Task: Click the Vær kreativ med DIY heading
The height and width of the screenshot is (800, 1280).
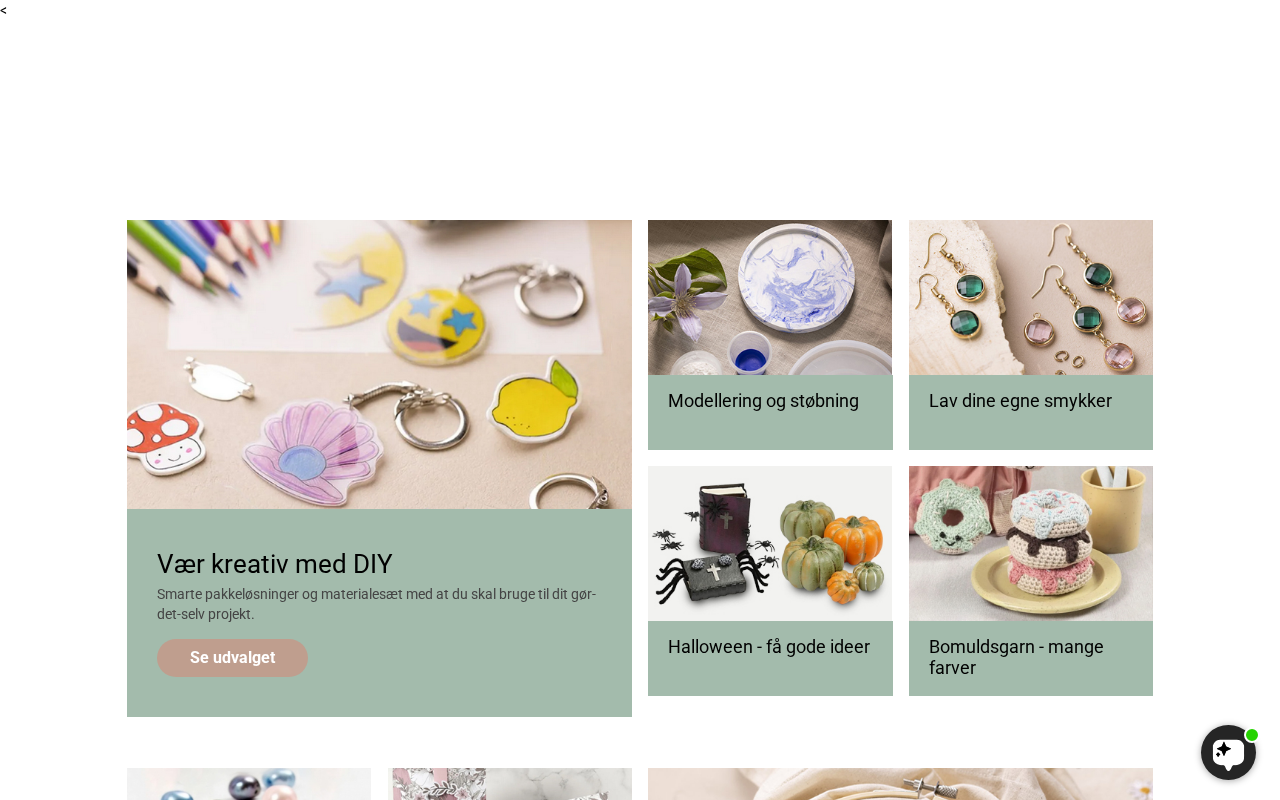Action: coord(274,564)
